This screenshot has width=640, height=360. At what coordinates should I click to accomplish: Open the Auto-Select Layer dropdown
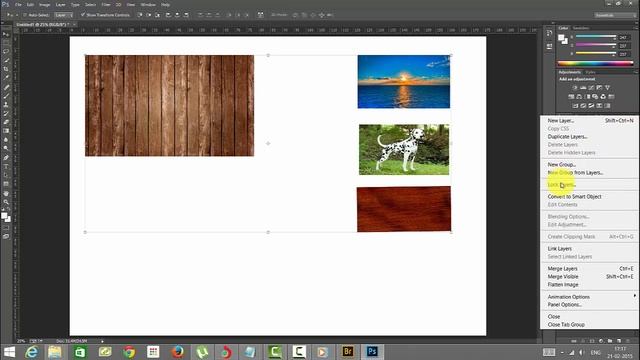64,15
